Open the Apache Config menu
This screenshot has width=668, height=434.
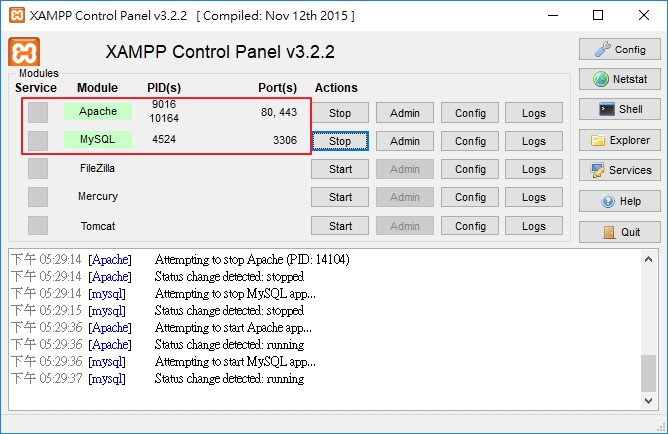tap(470, 113)
